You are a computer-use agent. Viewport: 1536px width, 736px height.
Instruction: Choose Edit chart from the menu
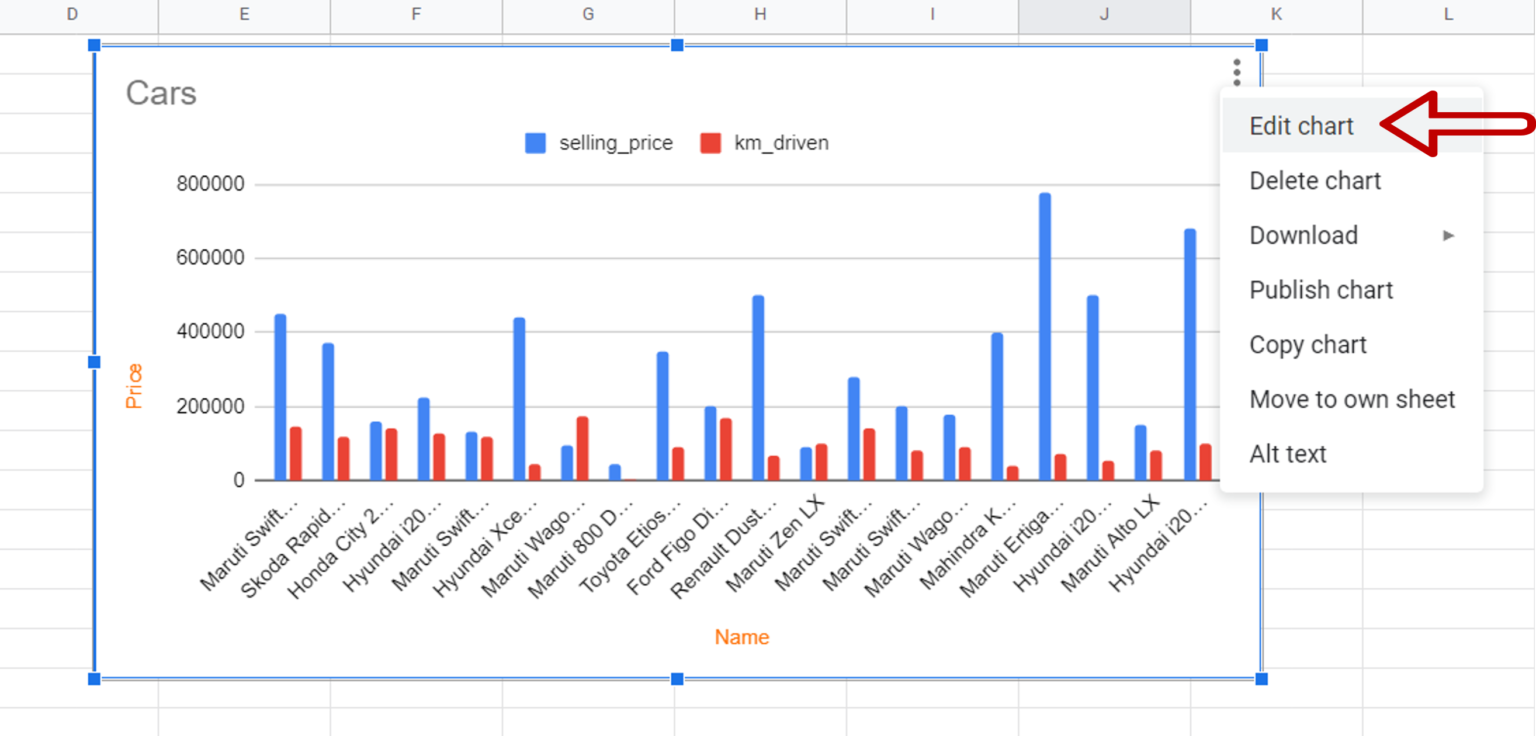pyautogui.click(x=1301, y=125)
